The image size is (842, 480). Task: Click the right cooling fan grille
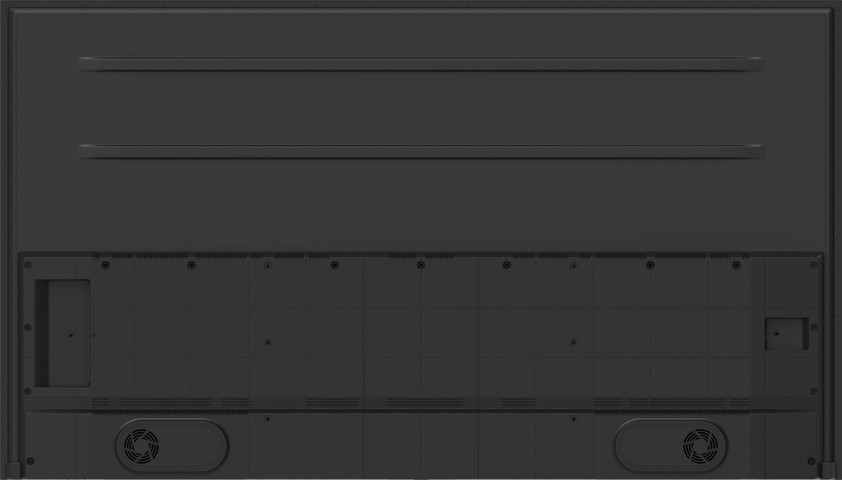[700, 446]
